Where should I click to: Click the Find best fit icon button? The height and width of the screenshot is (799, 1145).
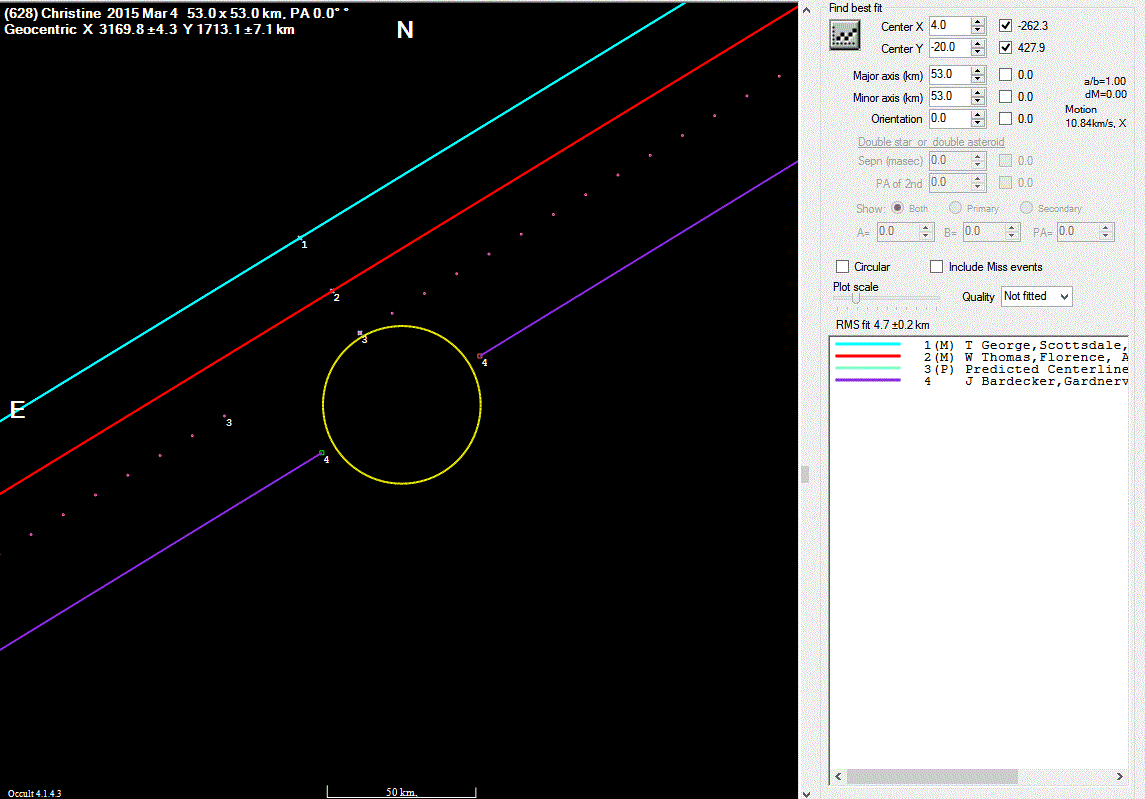pos(846,35)
